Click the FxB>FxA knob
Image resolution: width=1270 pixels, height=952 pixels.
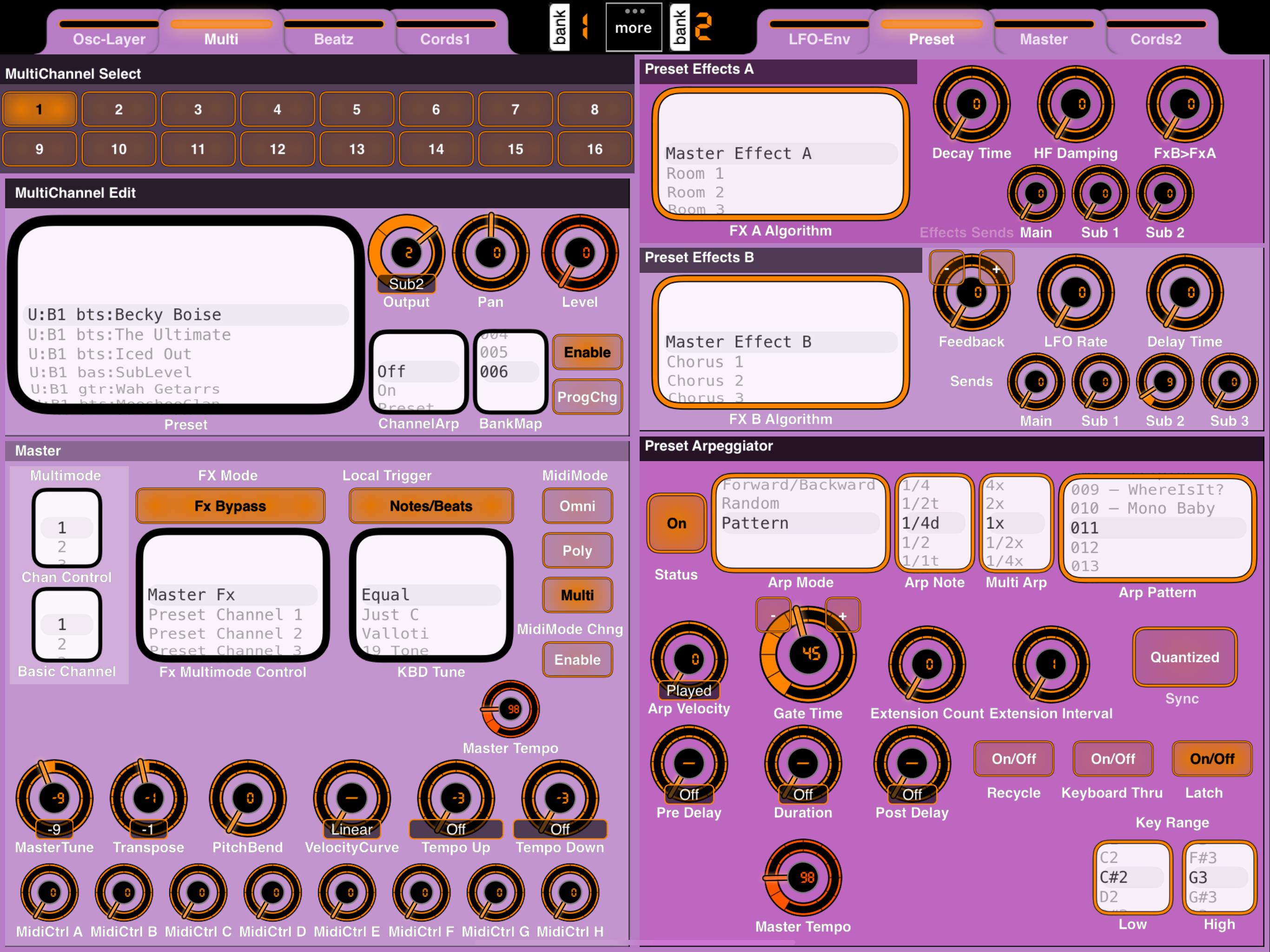(1184, 104)
